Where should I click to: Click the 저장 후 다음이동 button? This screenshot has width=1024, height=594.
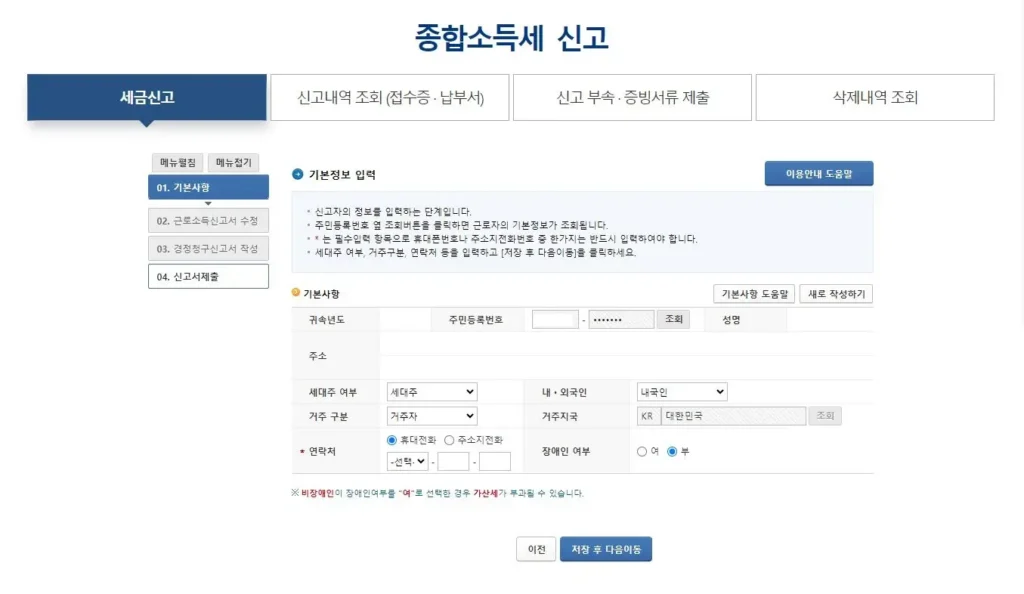(x=606, y=549)
